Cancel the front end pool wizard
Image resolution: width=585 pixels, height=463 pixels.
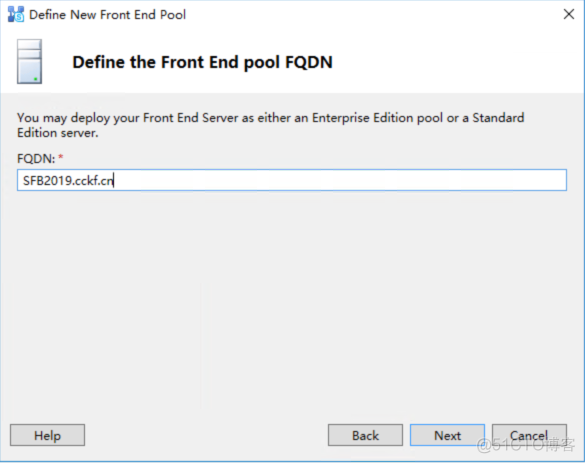(x=529, y=435)
